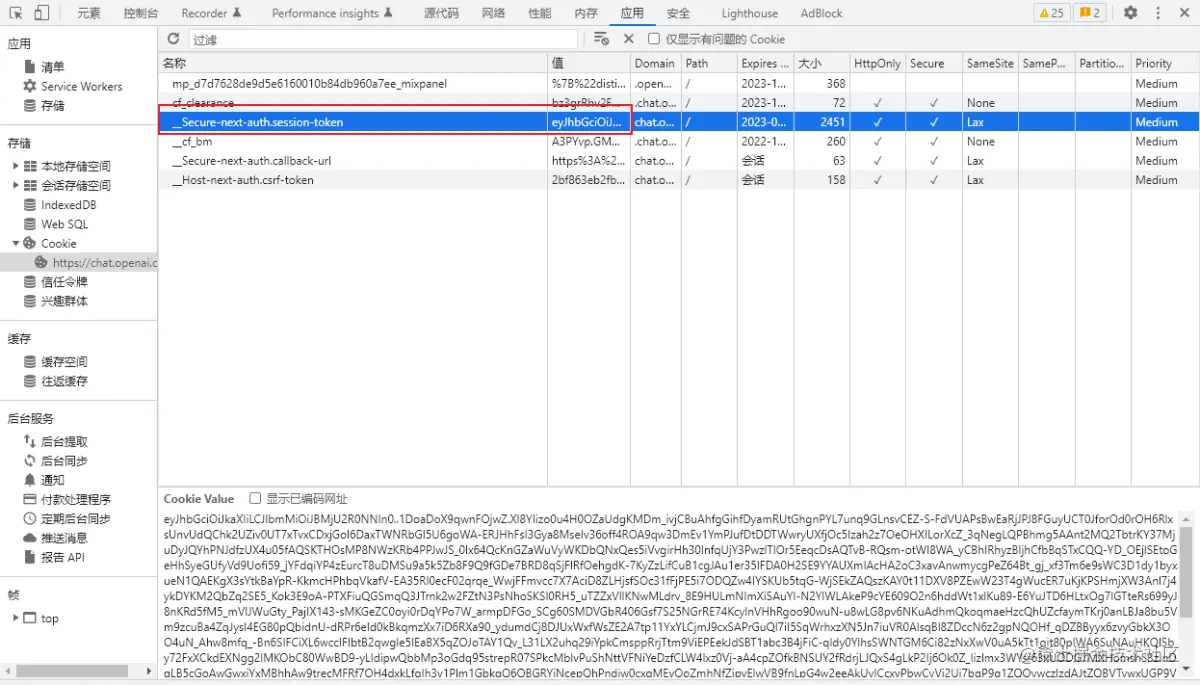This screenshot has height=685, width=1200.
Task: Open 往返缓存 in the sidebar
Action: tap(64, 381)
